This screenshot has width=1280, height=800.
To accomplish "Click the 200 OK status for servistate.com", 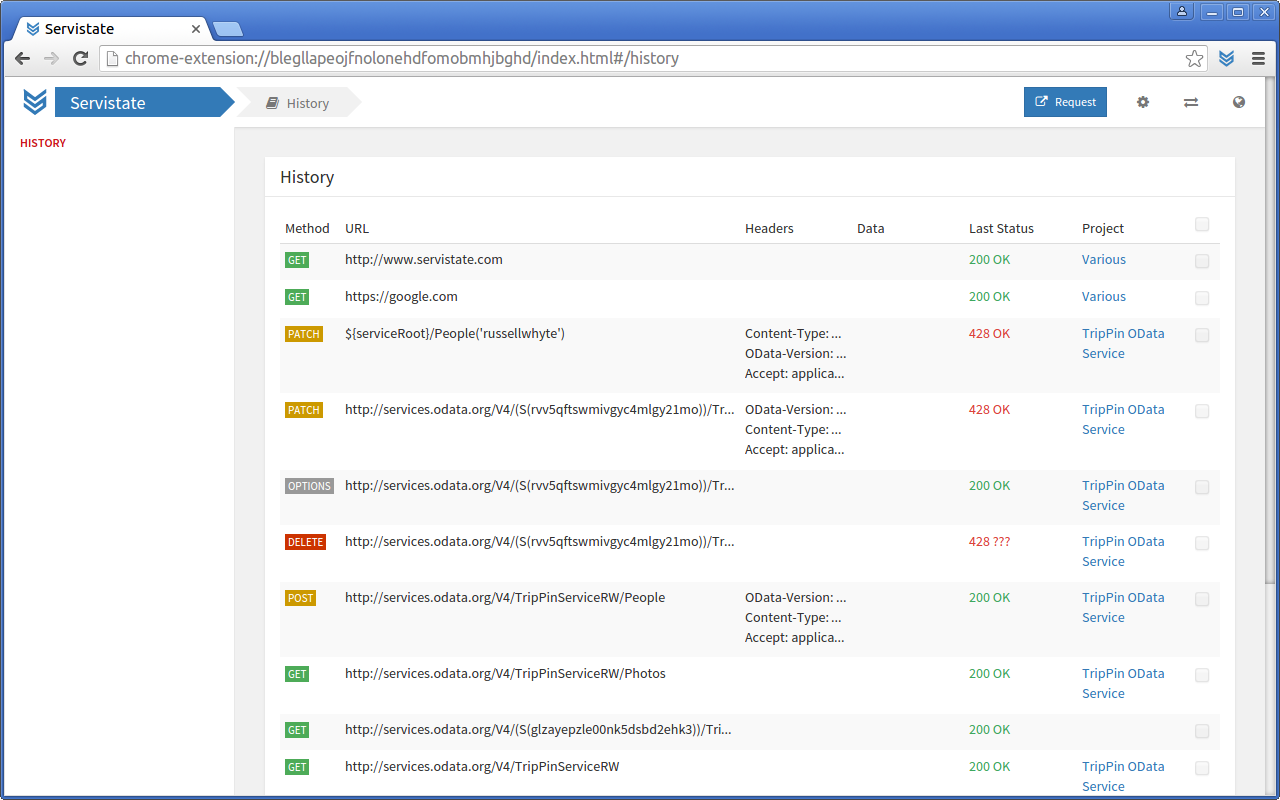I will 990,259.
